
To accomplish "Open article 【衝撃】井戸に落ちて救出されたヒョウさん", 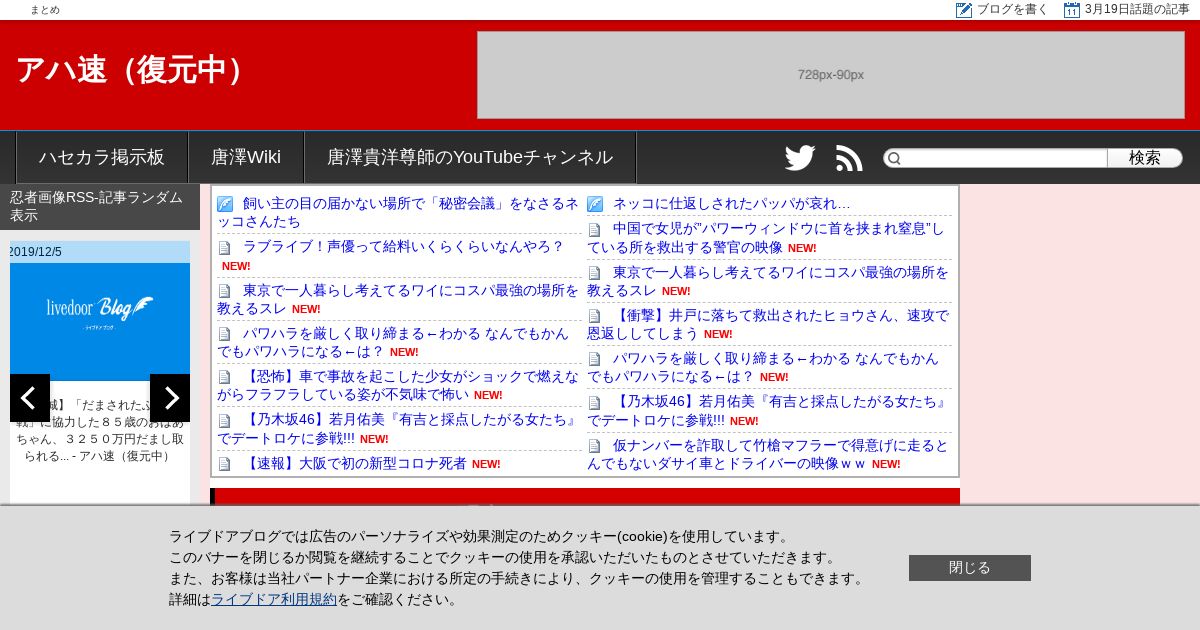I will pos(768,324).
